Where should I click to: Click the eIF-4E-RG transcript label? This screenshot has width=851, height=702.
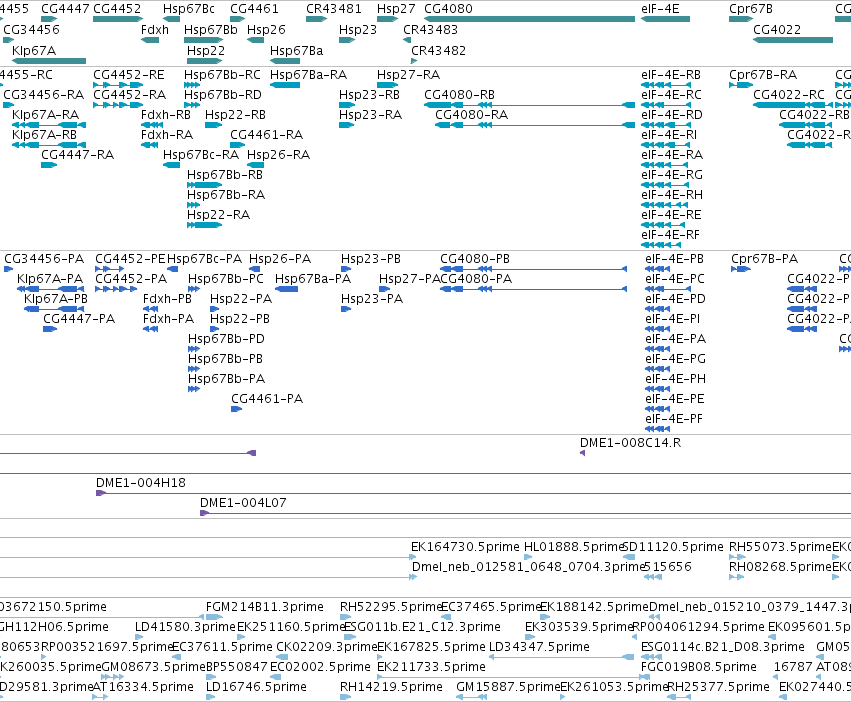(x=672, y=174)
